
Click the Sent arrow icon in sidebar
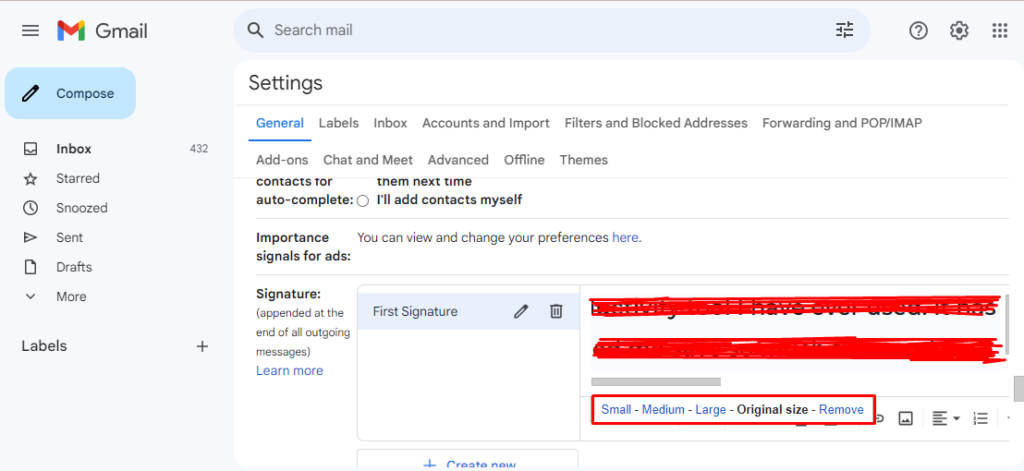[x=30, y=238]
